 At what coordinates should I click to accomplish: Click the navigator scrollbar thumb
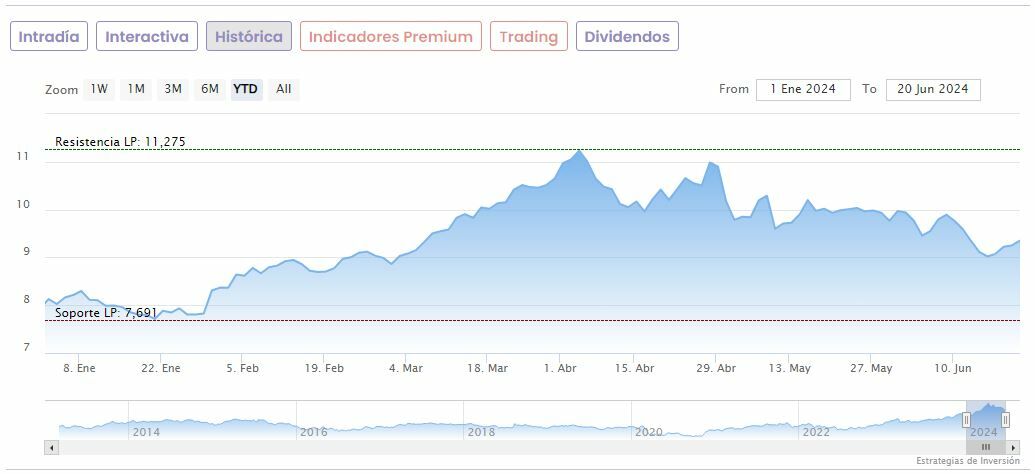[x=985, y=447]
